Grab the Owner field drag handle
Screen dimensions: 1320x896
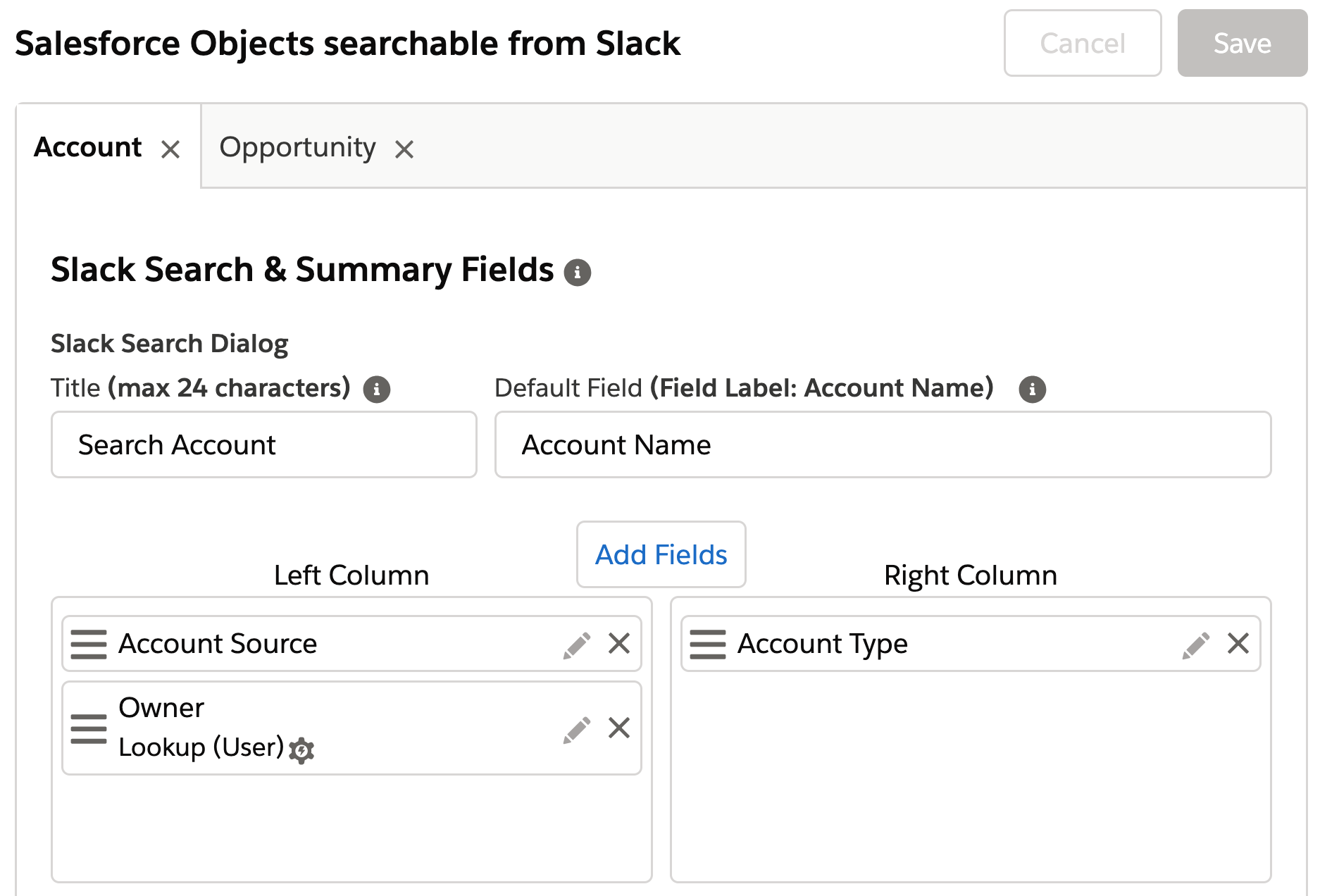89,729
